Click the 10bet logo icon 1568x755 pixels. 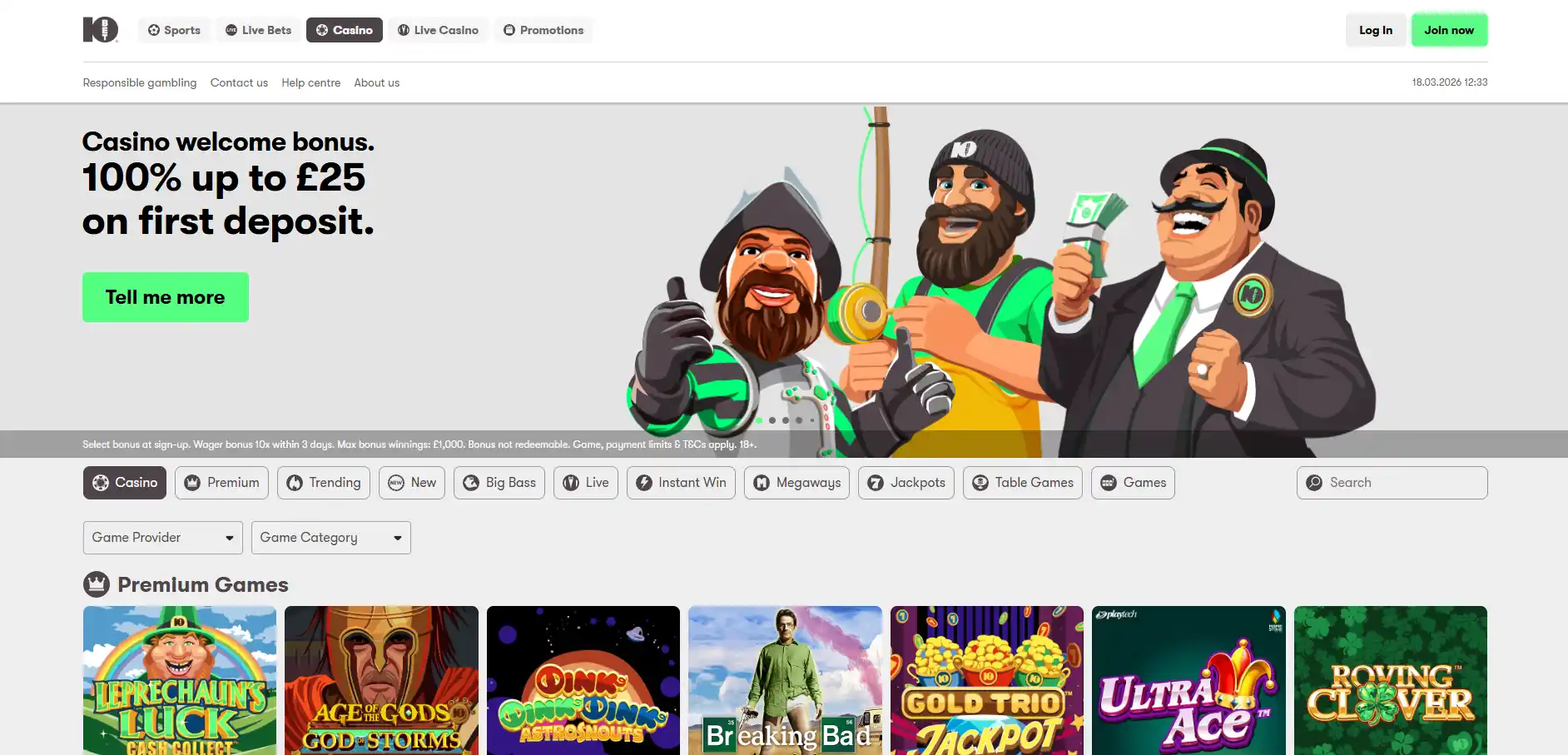pos(101,30)
